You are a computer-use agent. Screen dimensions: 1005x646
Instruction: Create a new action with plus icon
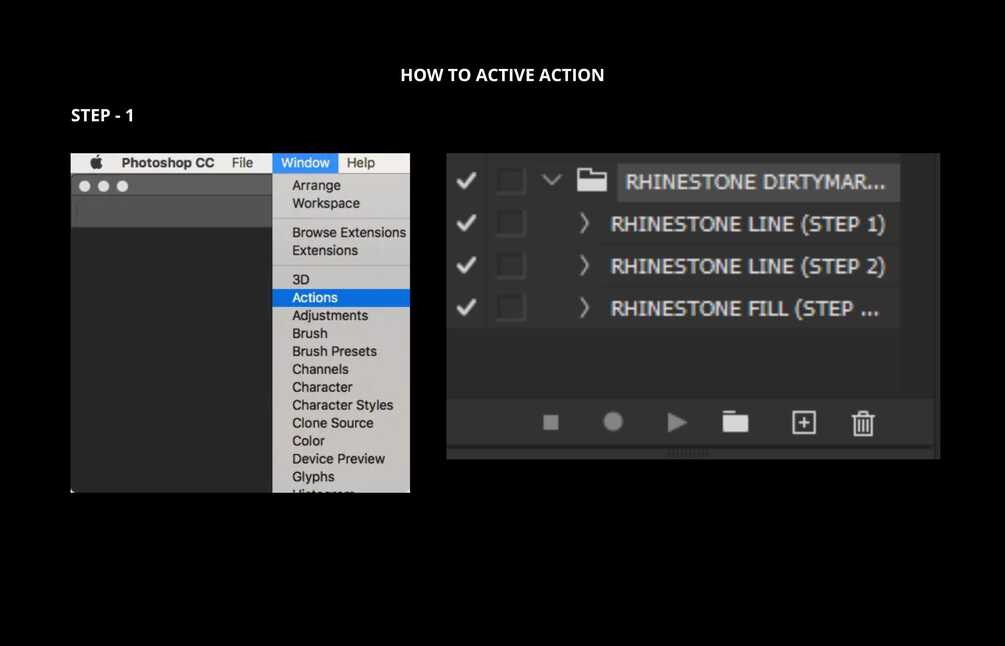tap(804, 422)
